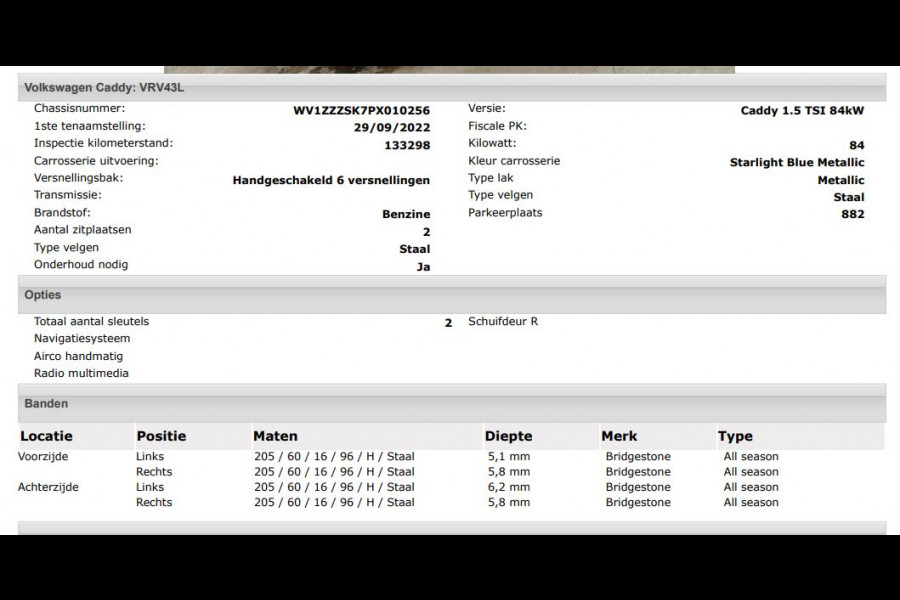
Task: Click the Parkeerplaats label
Action: [x=505, y=212]
